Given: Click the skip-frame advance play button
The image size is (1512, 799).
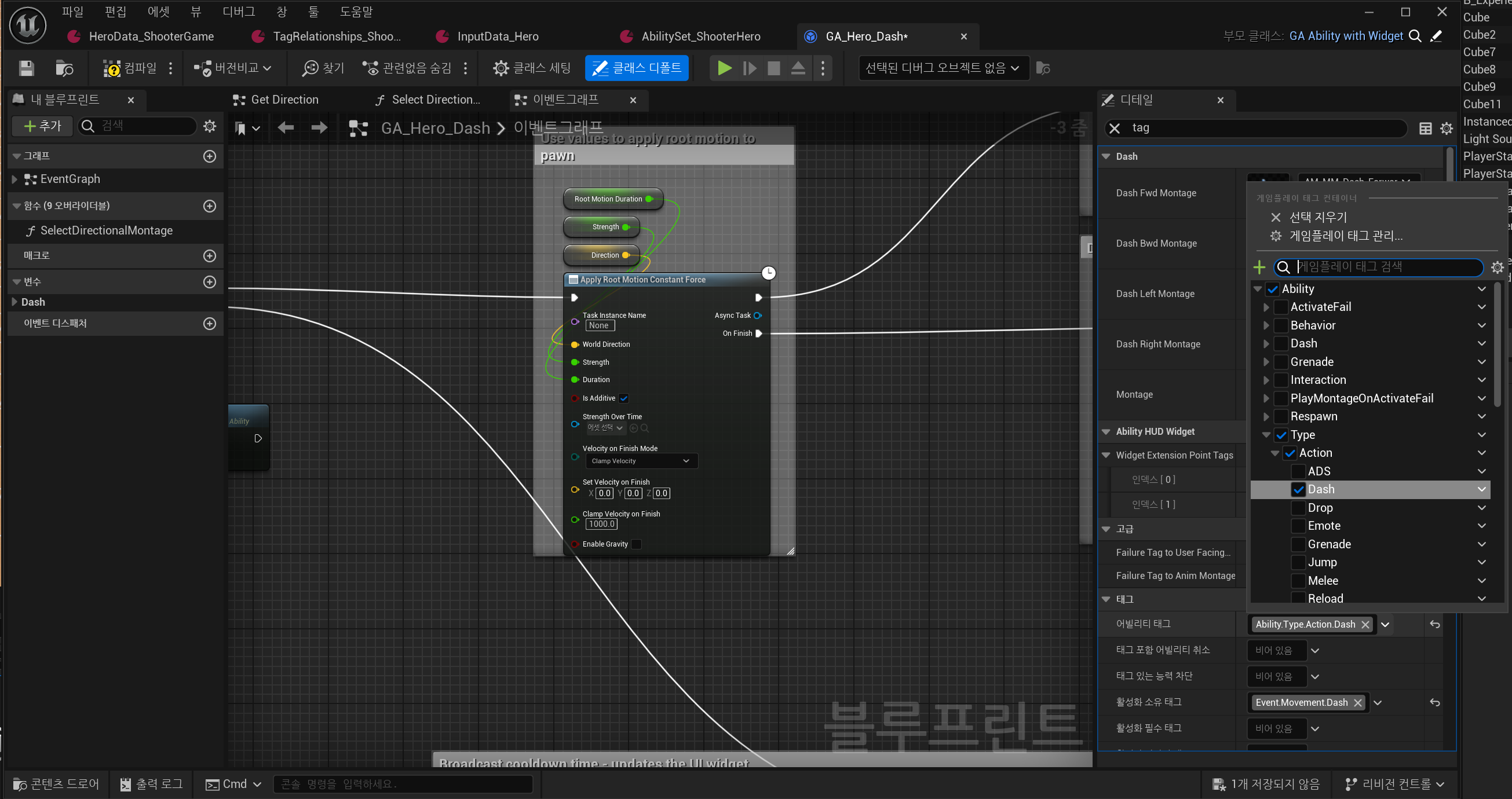Looking at the screenshot, I should pyautogui.click(x=750, y=68).
